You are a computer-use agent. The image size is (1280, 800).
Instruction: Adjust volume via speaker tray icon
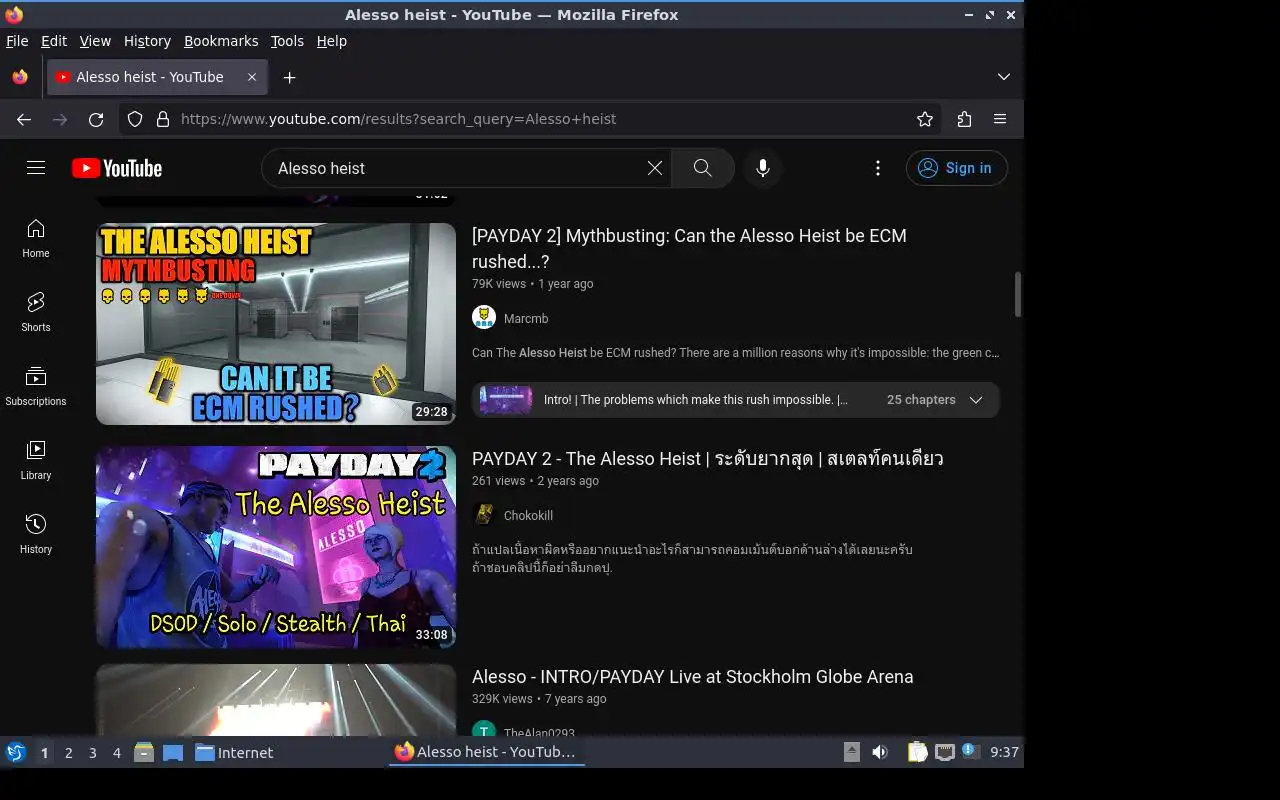[880, 752]
